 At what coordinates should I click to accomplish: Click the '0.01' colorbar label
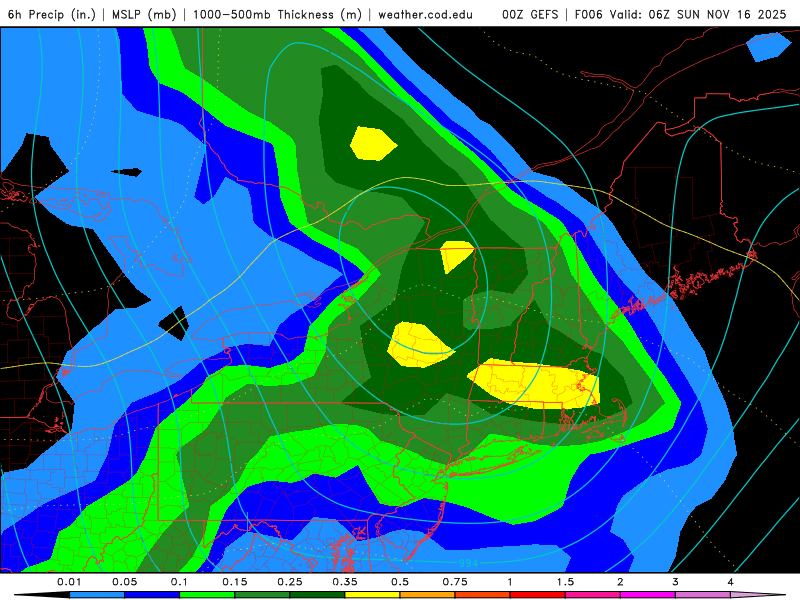(69, 582)
